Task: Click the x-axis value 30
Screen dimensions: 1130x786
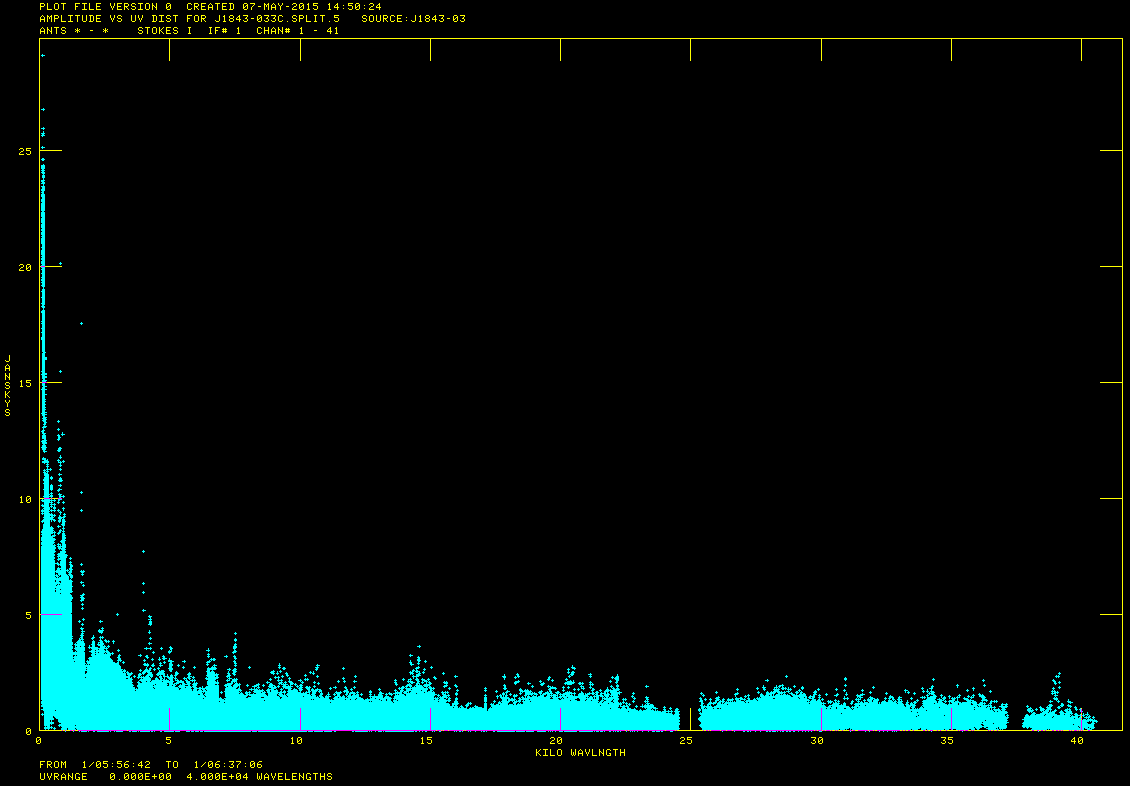Action: [817, 741]
